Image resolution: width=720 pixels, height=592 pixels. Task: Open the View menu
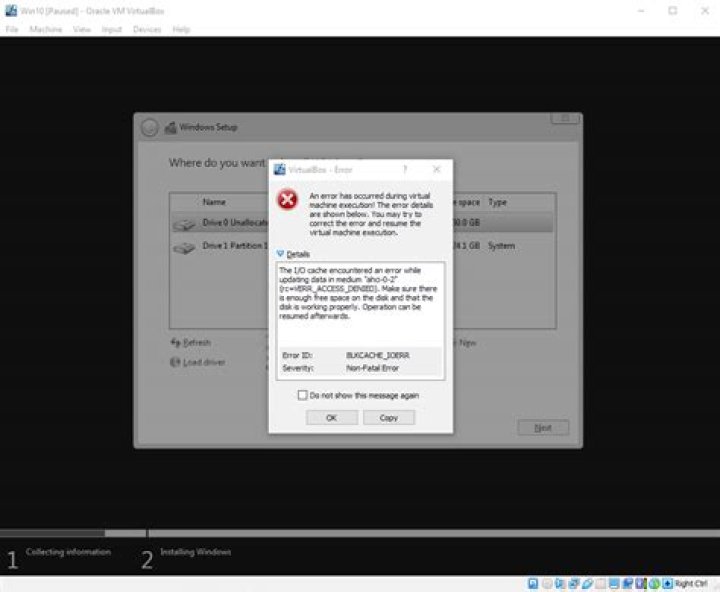82,29
